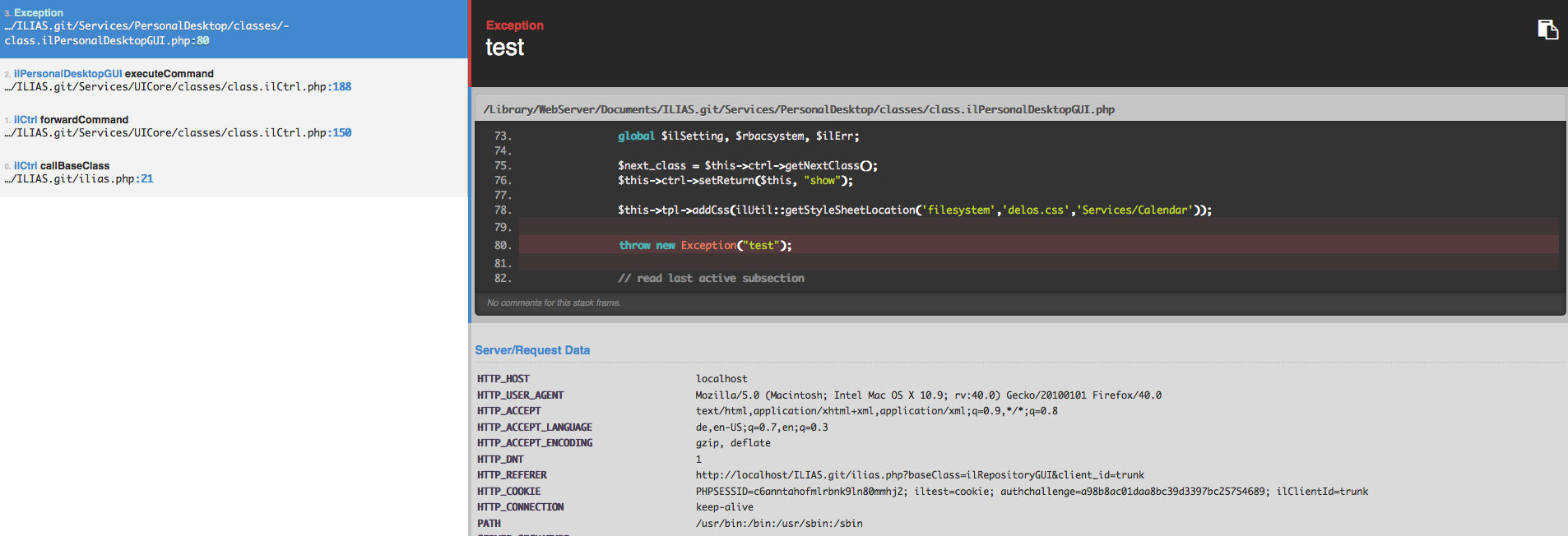
Task: Click the exception message "test"
Action: [x=504, y=48]
